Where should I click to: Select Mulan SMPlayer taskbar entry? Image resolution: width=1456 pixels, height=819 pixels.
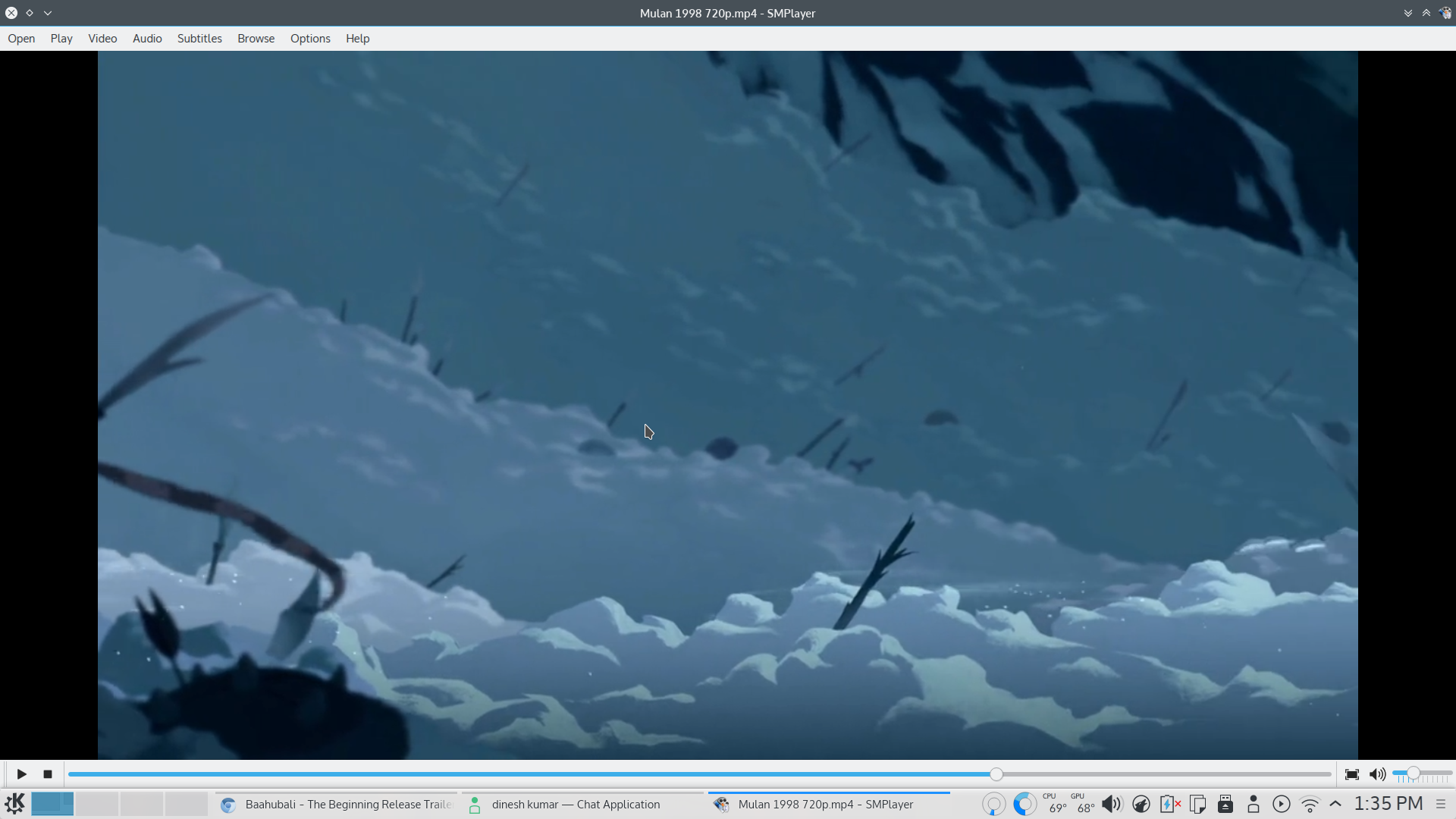coord(829,805)
